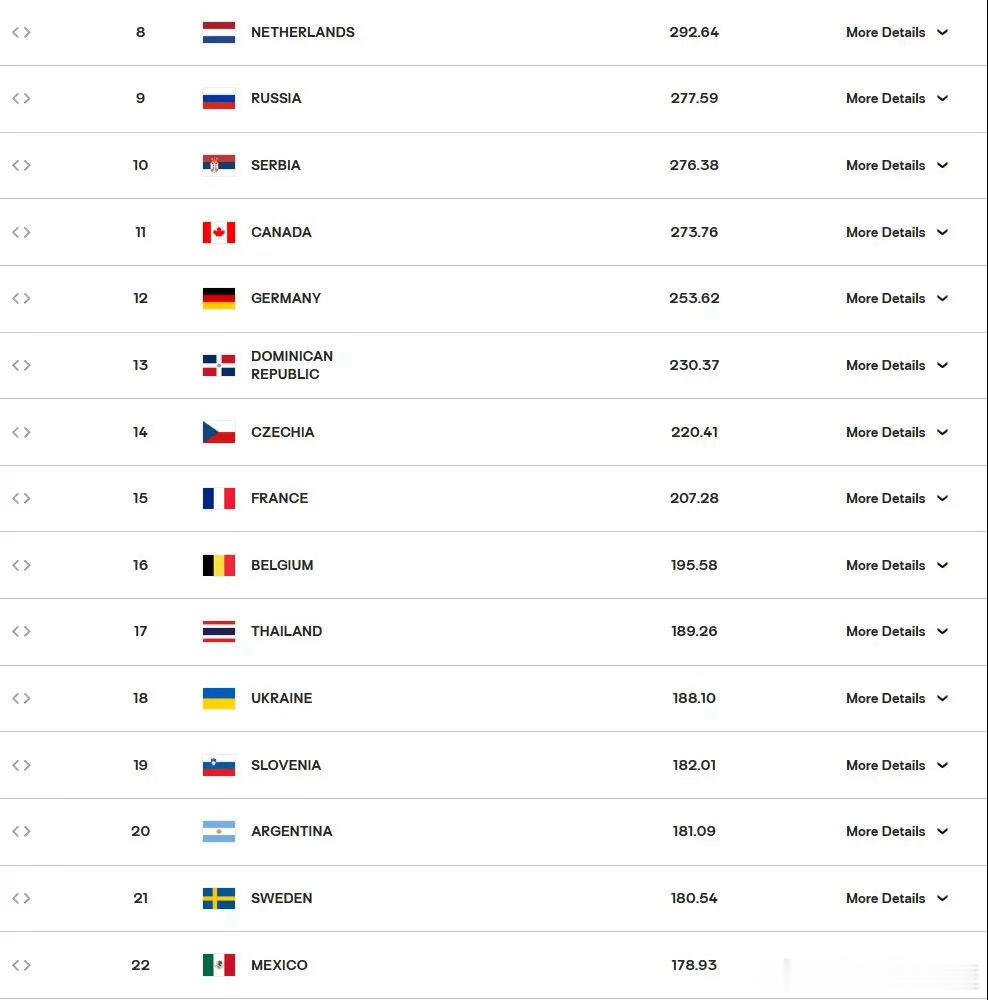Screen dimensions: 988x1000
Task: Click the Sweden flag icon
Action: click(219, 899)
